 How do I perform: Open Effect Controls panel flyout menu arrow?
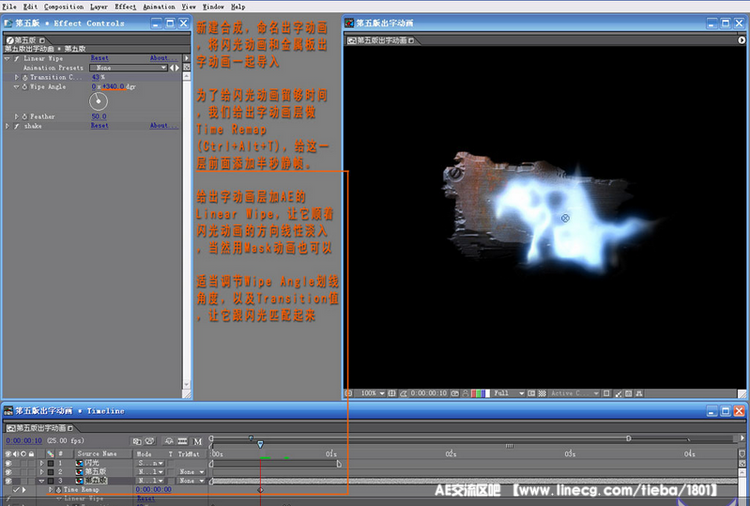coord(187,58)
